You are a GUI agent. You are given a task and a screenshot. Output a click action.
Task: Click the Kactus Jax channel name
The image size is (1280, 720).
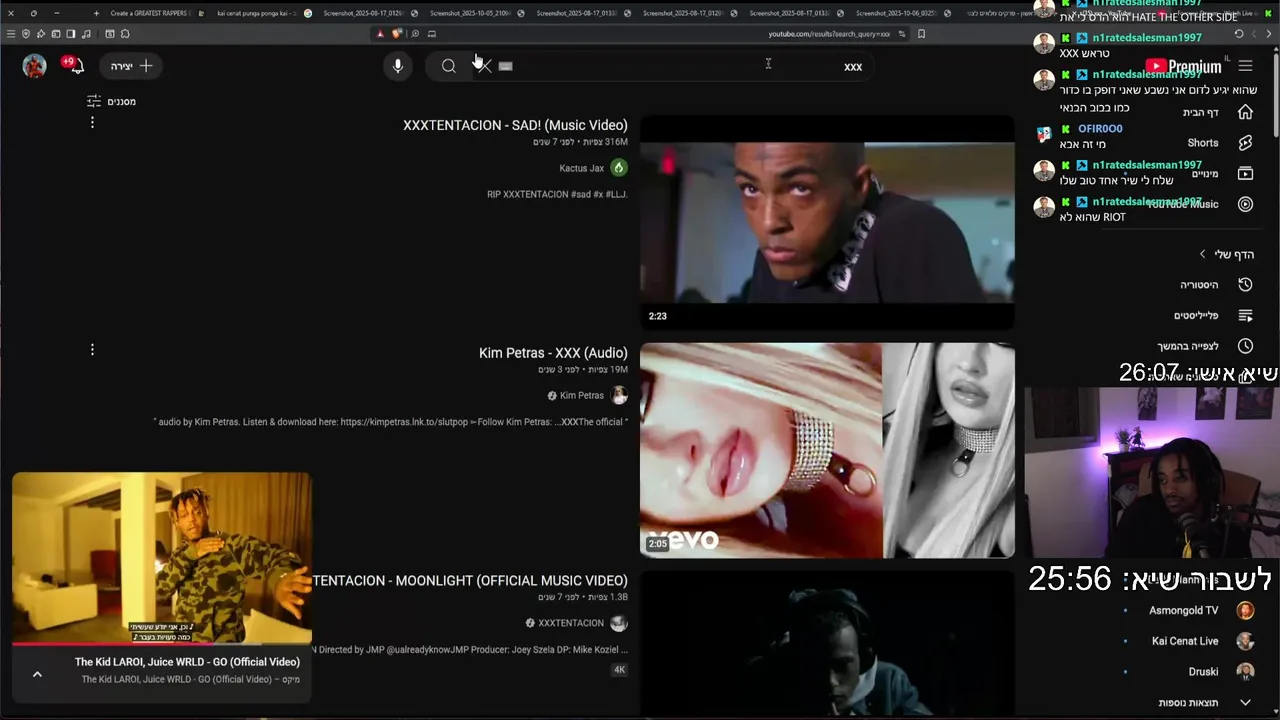[x=581, y=168]
